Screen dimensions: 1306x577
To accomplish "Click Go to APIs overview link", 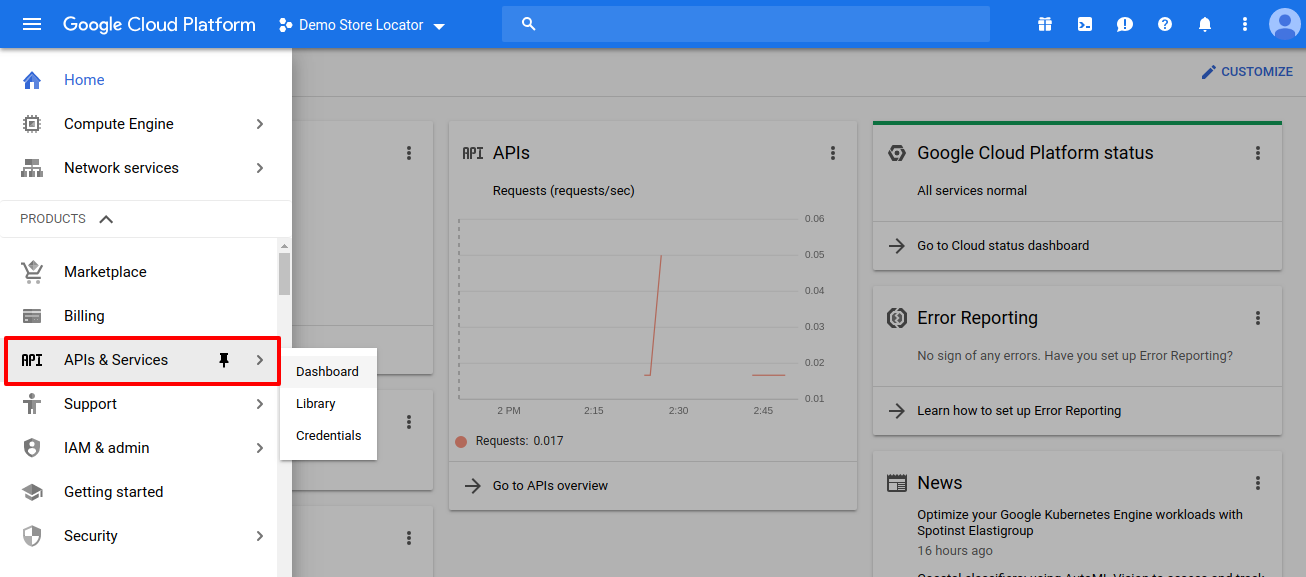I will (550, 486).
